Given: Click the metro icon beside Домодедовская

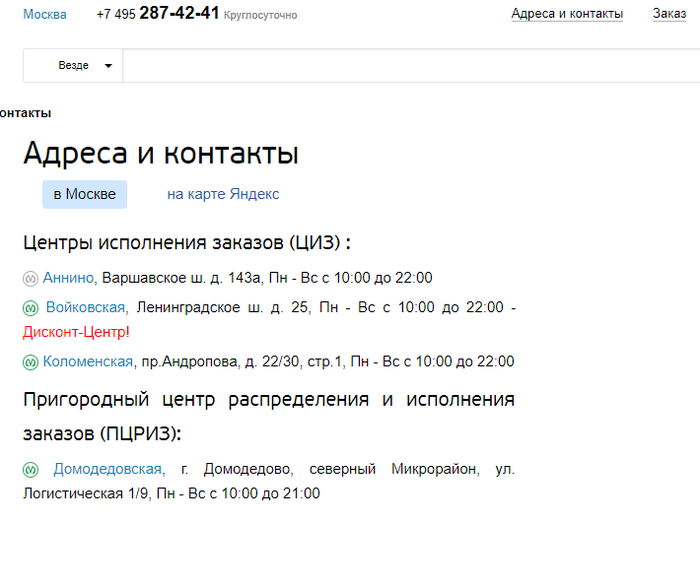Looking at the screenshot, I should coord(30,469).
